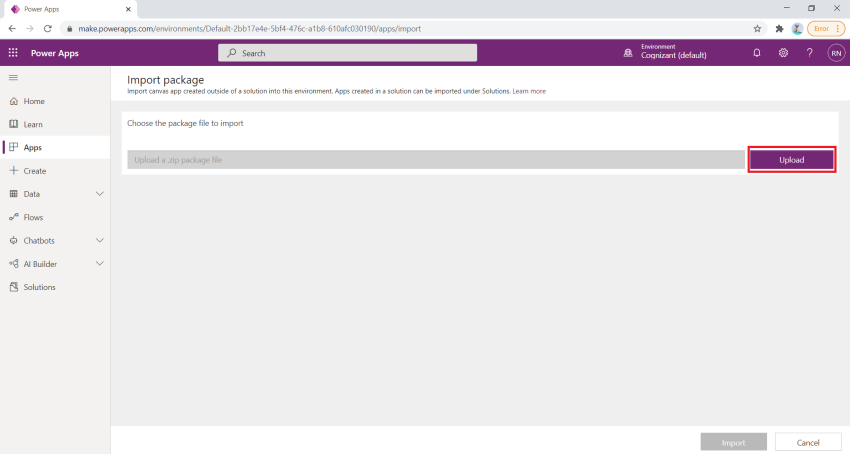
Task: Collapse the left navigation hamburger menu
Action: [x=14, y=78]
